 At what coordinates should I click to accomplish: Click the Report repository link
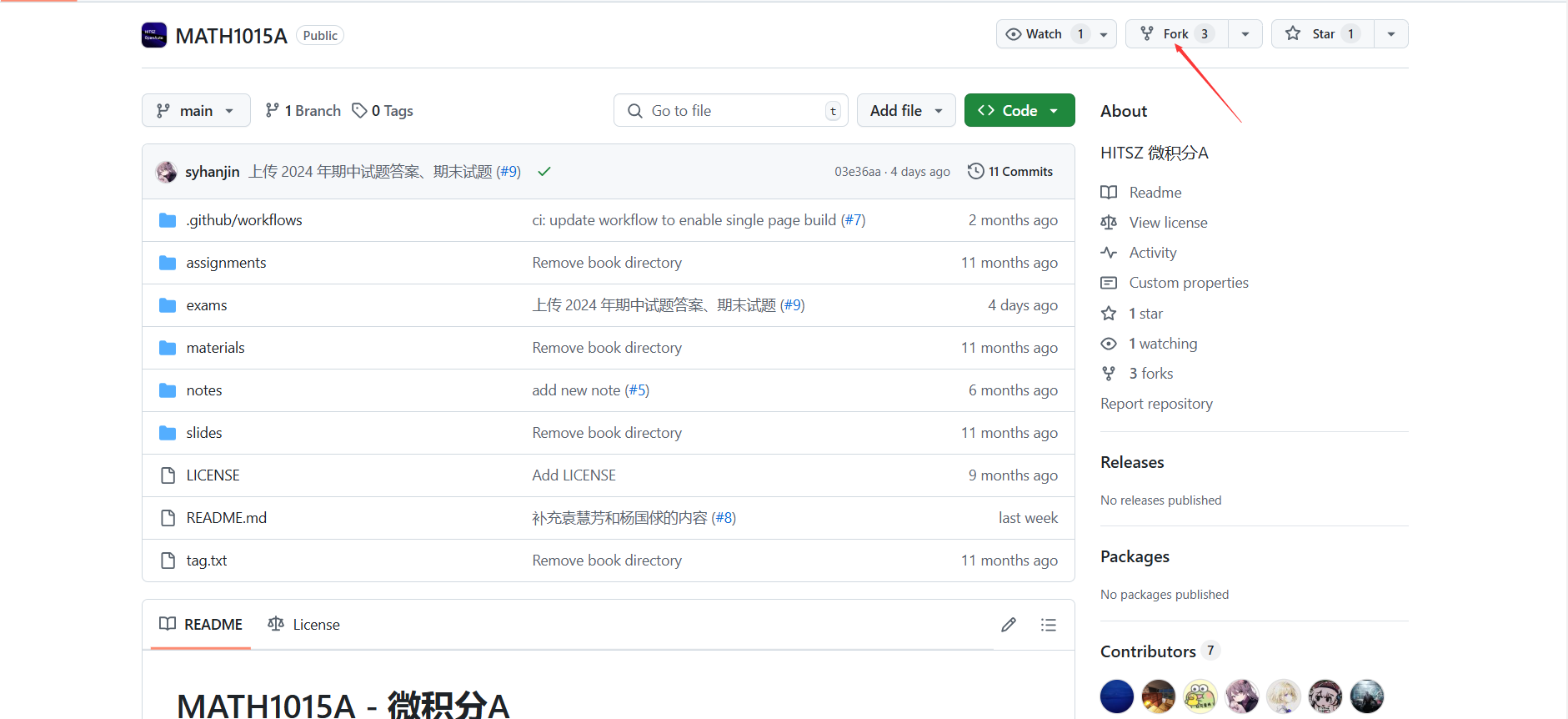coord(1156,404)
